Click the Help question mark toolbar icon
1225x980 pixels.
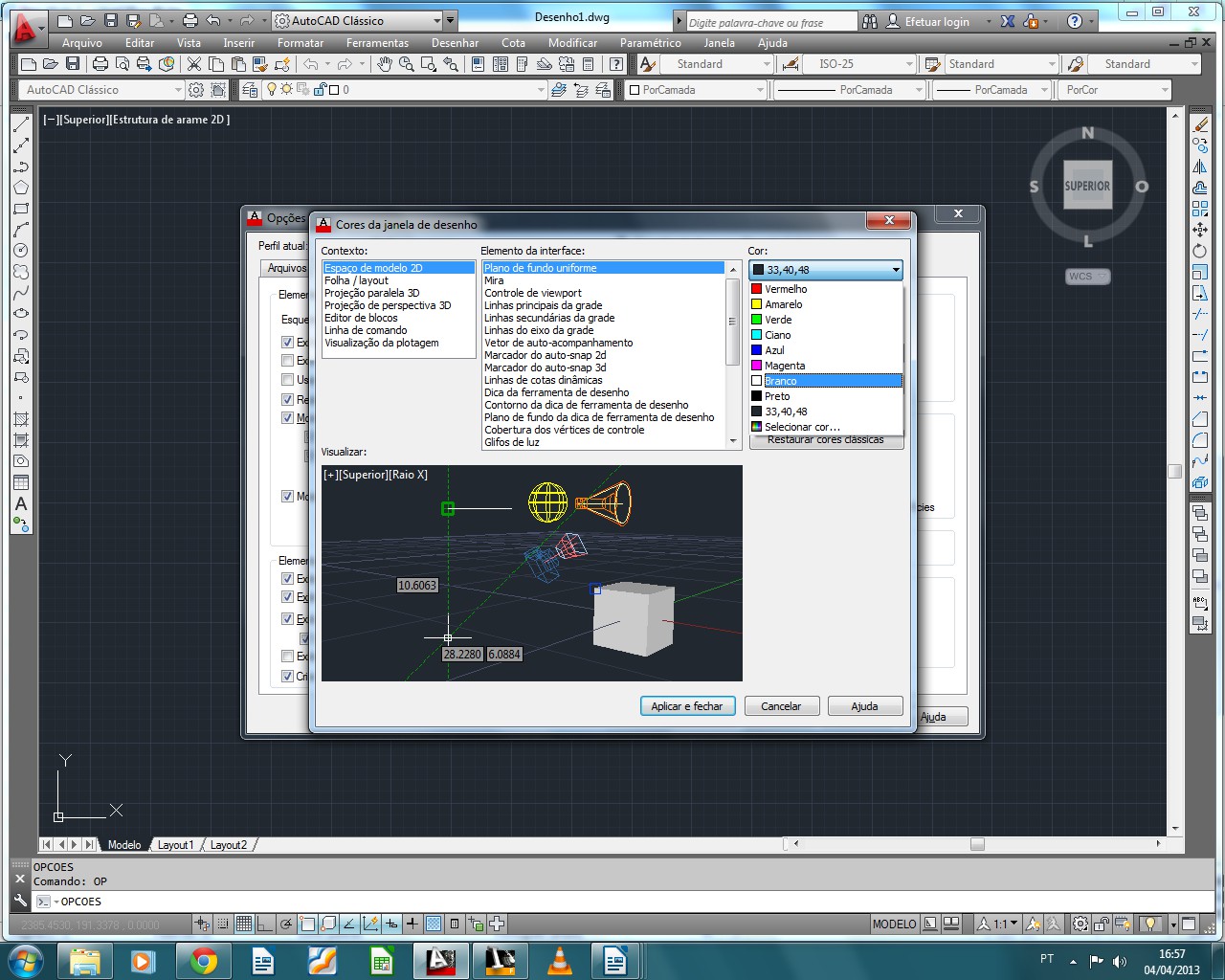pyautogui.click(x=617, y=64)
